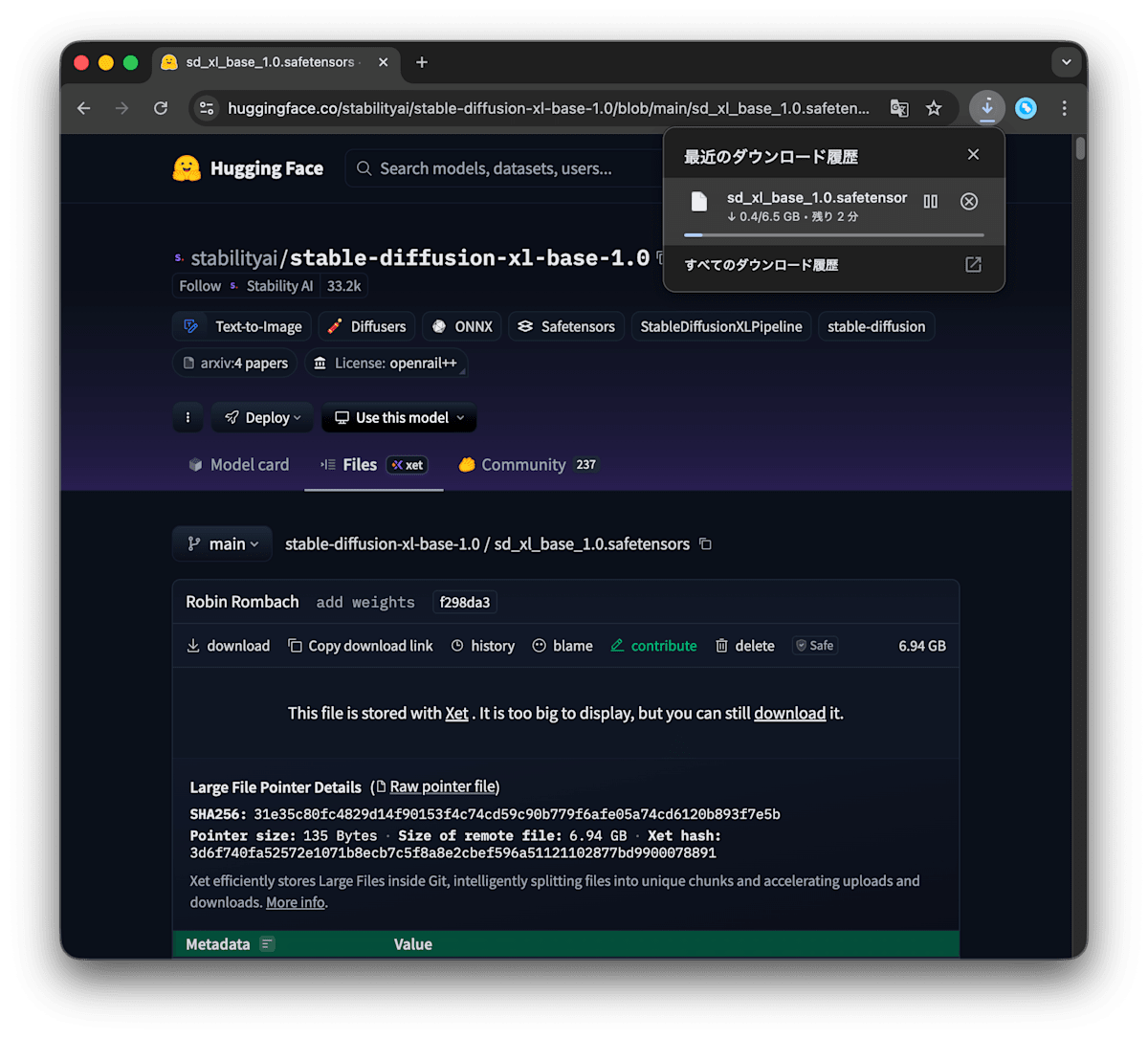Click the すべてのダウンロード履歴 link
The height and width of the screenshot is (1039, 1148).
click(762, 265)
